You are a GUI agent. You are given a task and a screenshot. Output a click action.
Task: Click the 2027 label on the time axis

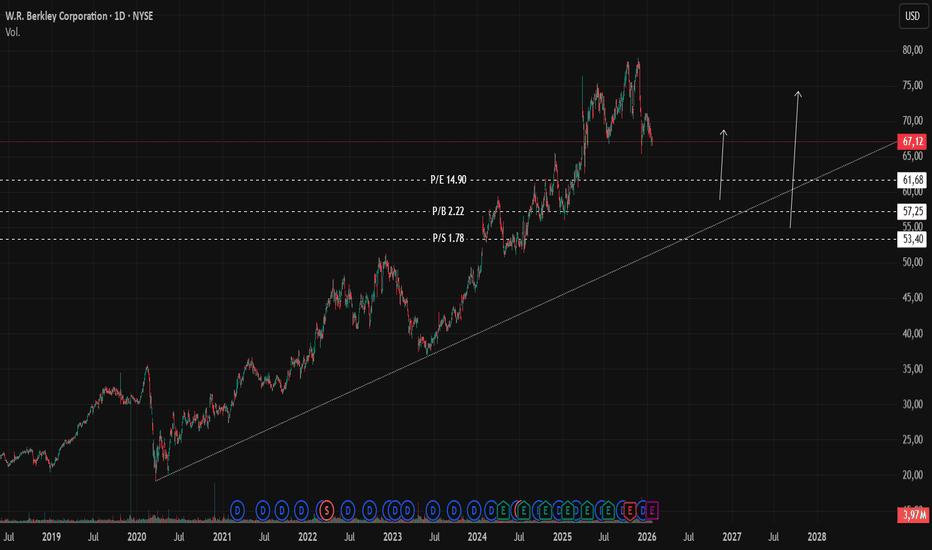coord(732,537)
